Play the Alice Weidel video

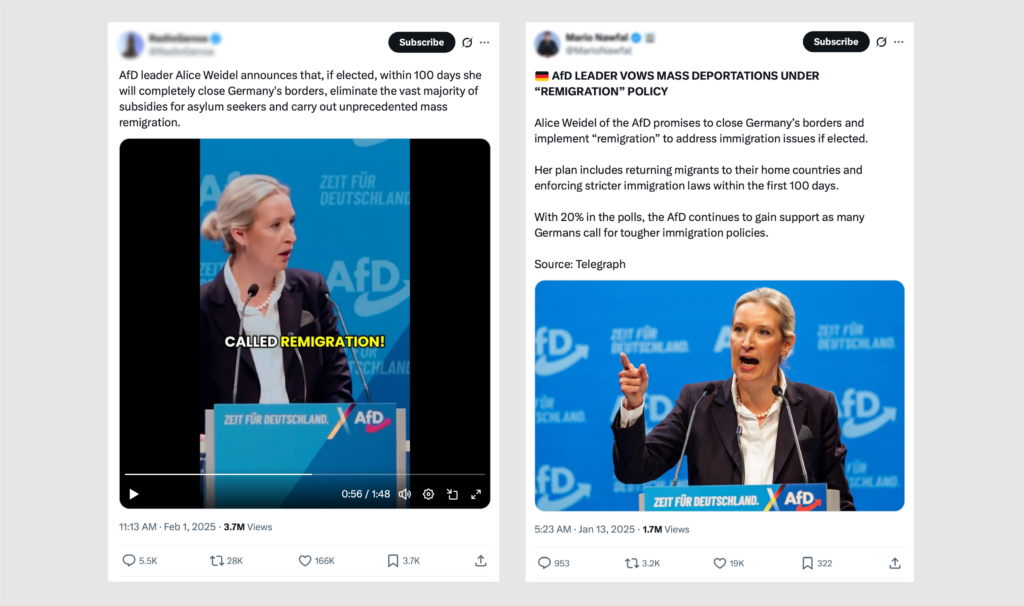[134, 494]
